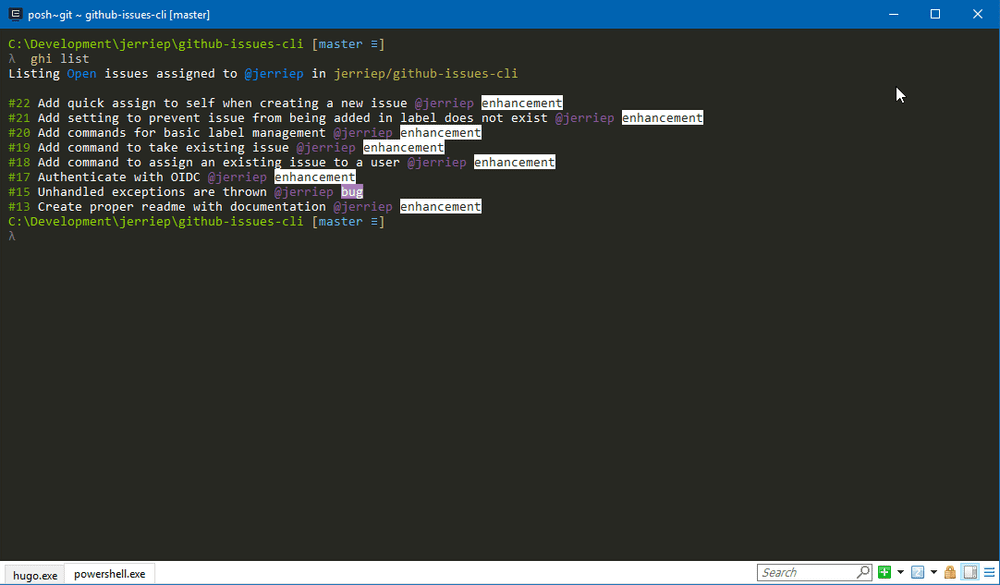Click the enhancement label on issue #21

tap(662, 117)
